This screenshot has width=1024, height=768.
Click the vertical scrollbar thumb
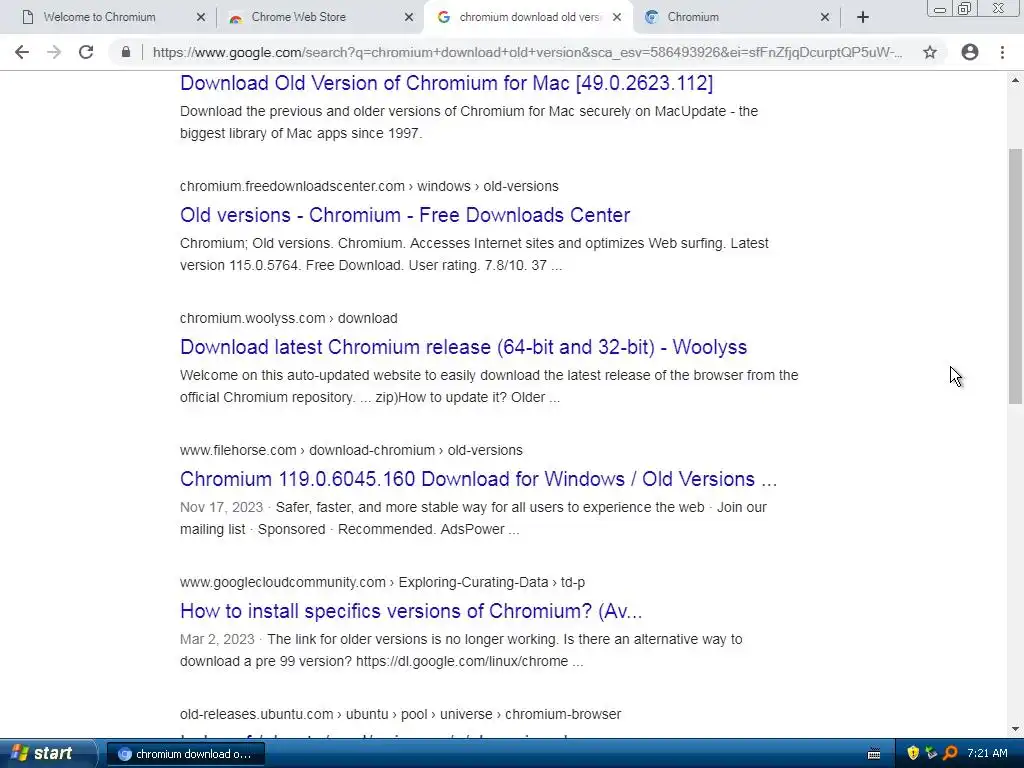point(1015,276)
